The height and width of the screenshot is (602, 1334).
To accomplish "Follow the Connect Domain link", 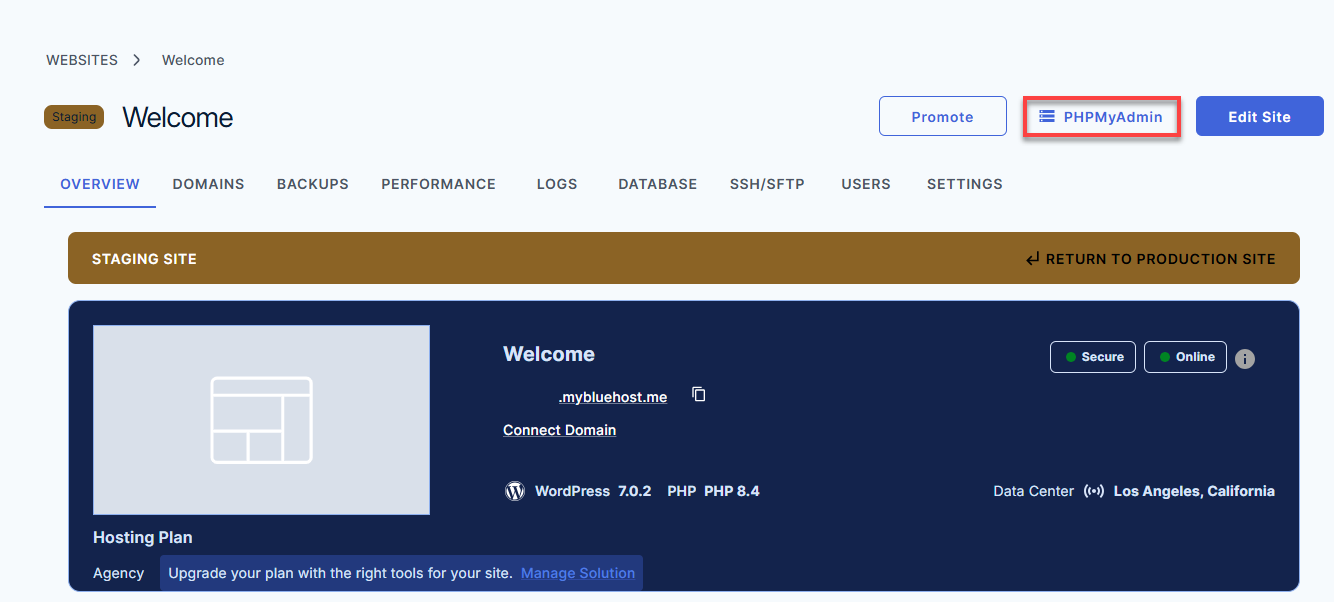I will (559, 430).
